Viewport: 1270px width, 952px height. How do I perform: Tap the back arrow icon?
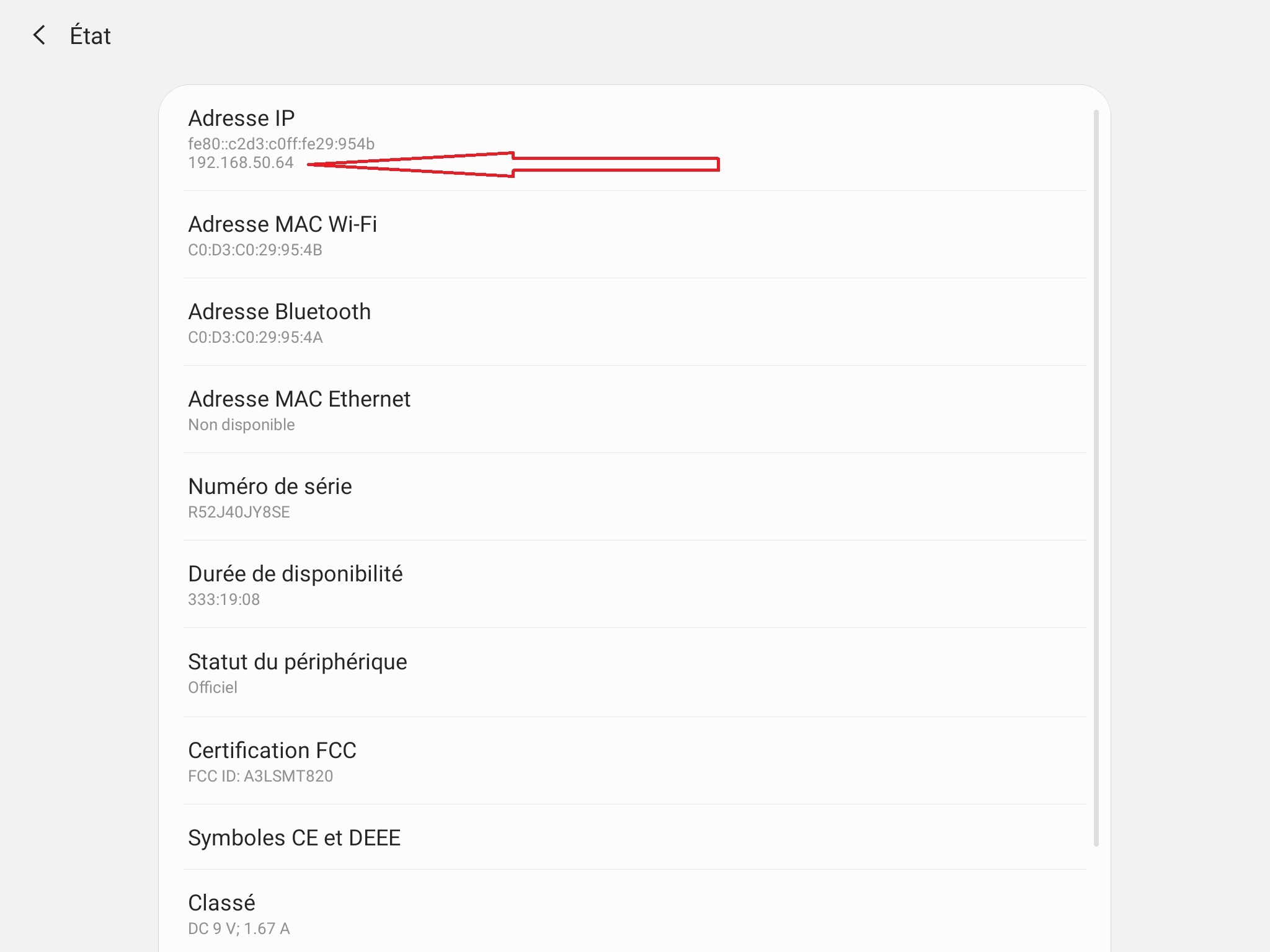(39, 35)
